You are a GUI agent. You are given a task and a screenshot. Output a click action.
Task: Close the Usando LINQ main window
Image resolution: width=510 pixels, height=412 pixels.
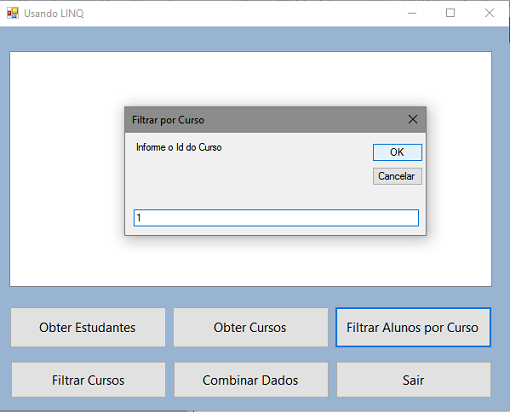coord(489,13)
